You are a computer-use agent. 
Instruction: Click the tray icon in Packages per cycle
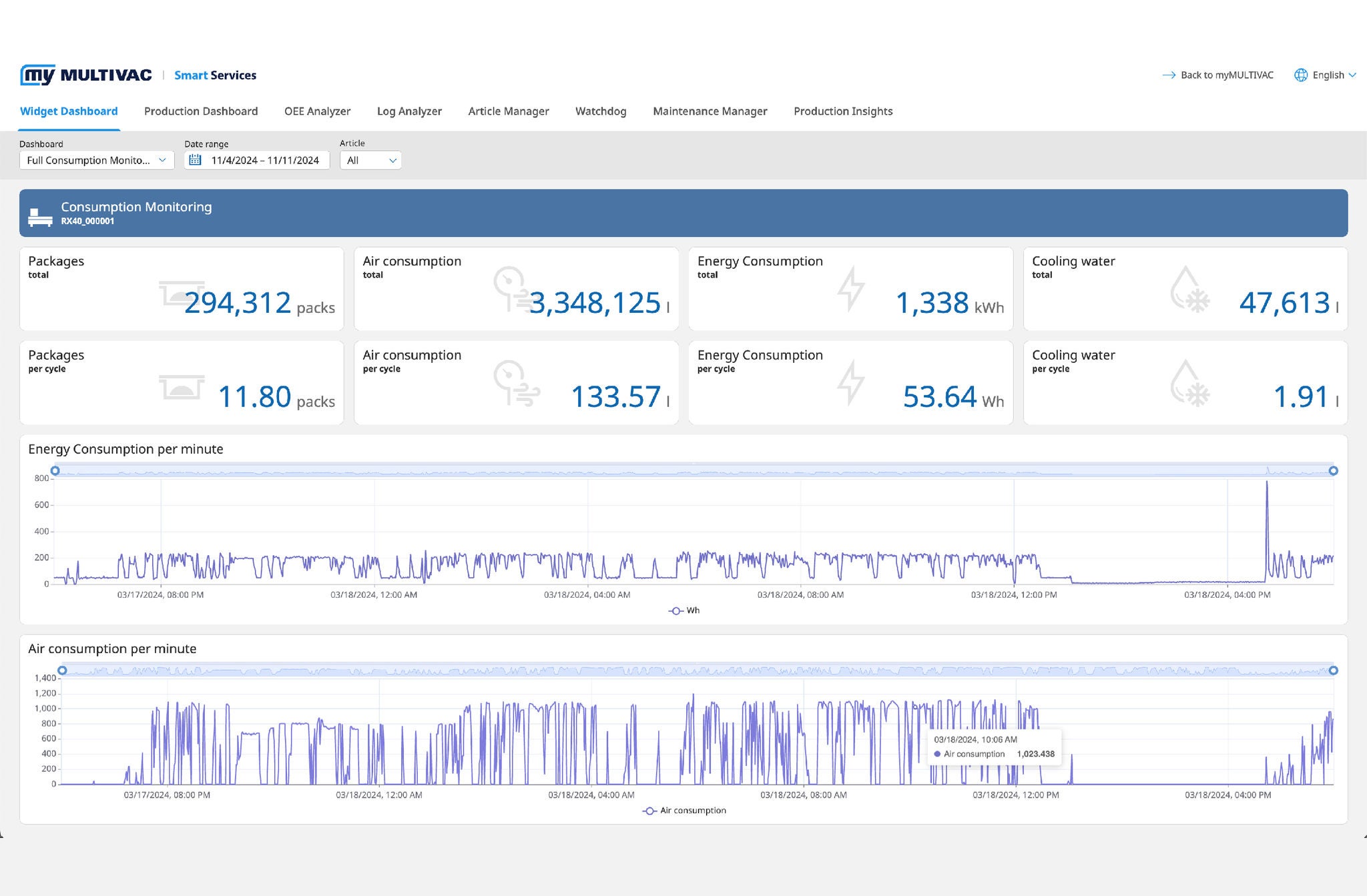click(x=182, y=388)
